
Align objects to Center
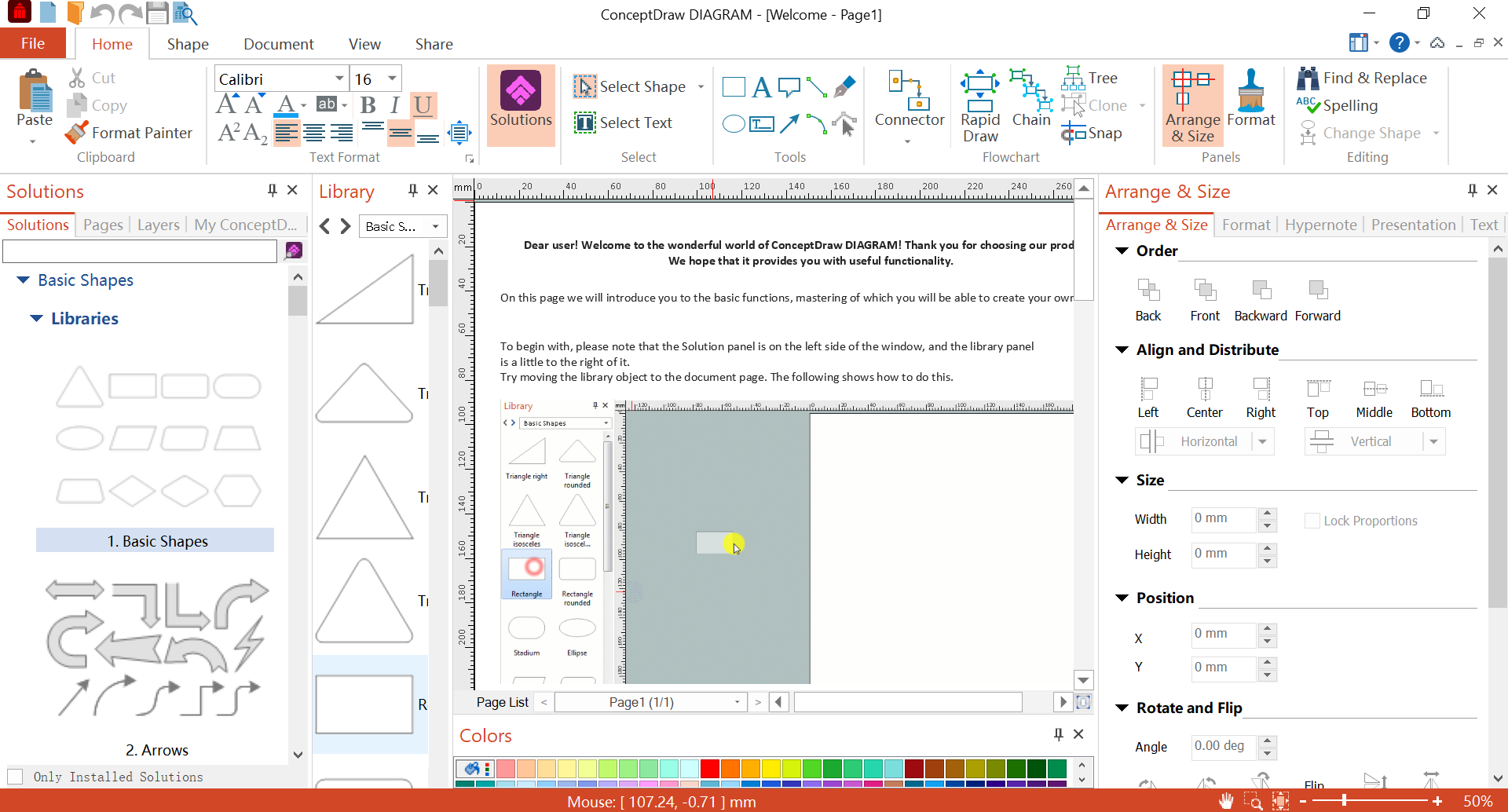[x=1205, y=397]
